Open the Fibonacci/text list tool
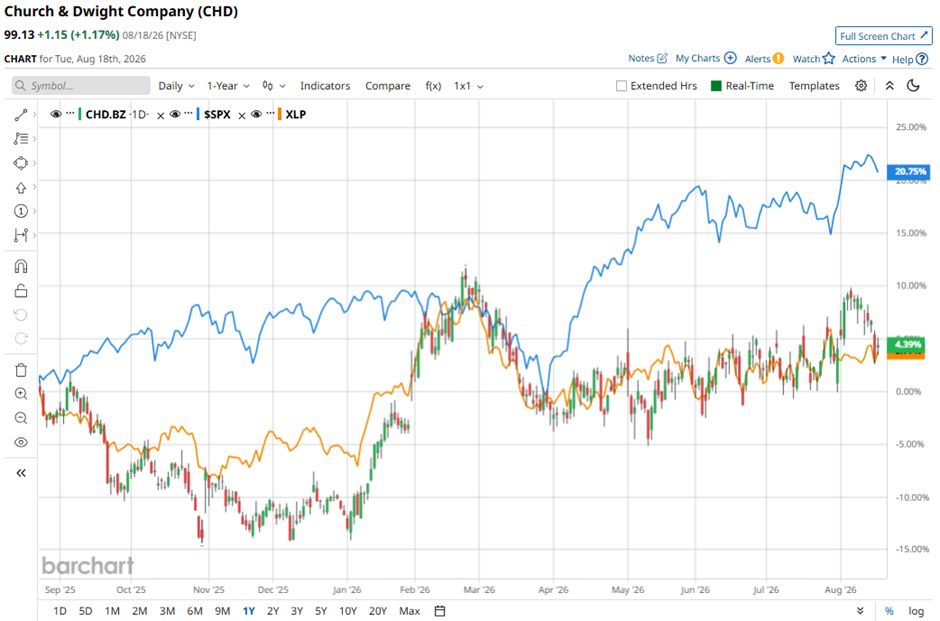This screenshot has width=940, height=621. pos(21,138)
